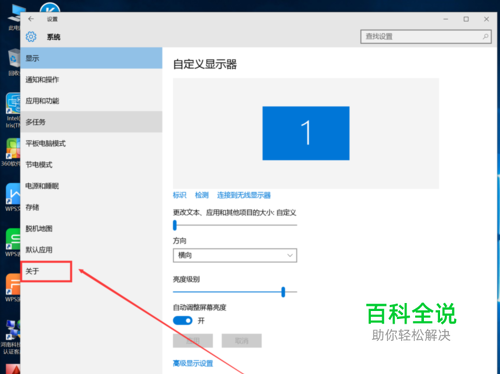Click the 标识 link

coord(179,195)
